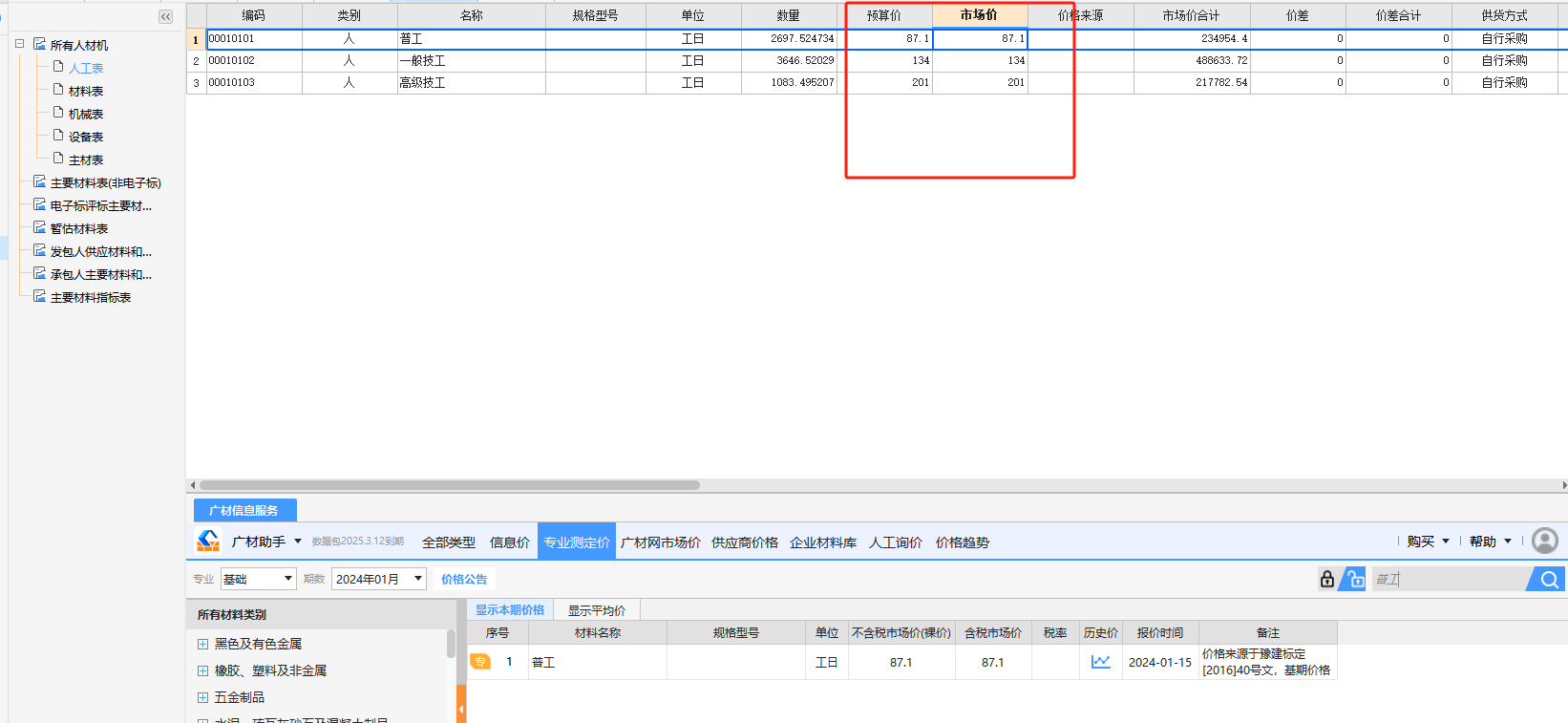
Task: Click the document icon next to 主材表
Action: (58, 159)
